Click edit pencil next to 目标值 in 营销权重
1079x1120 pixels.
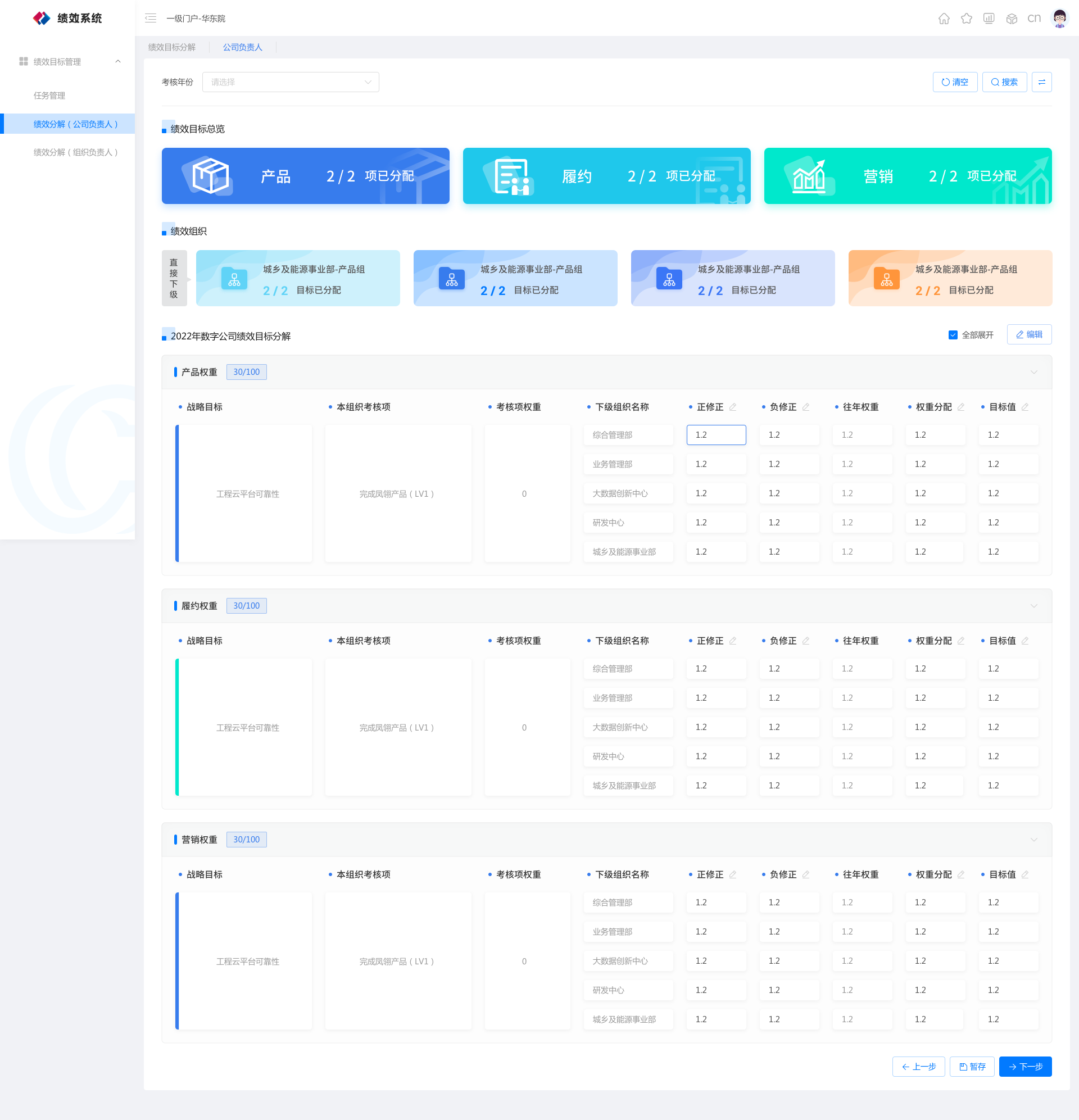pos(1025,874)
